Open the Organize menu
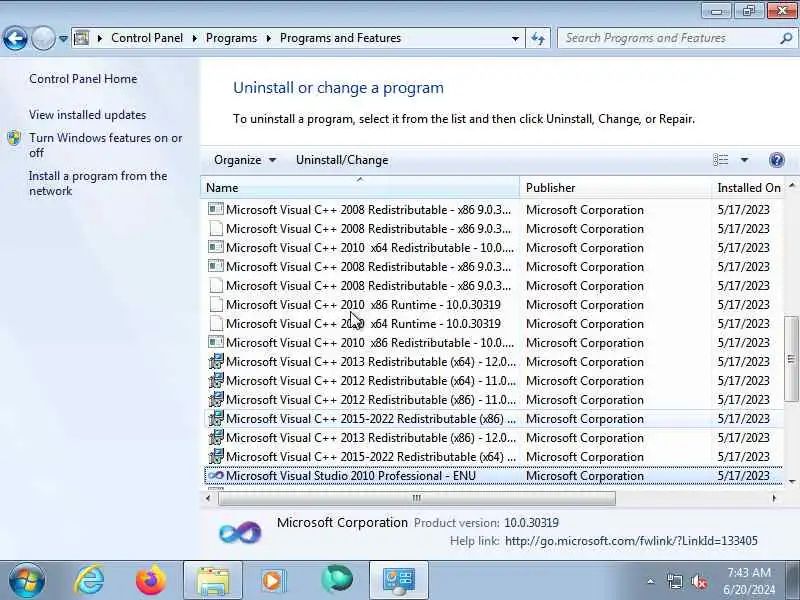800x600 pixels. (x=245, y=160)
